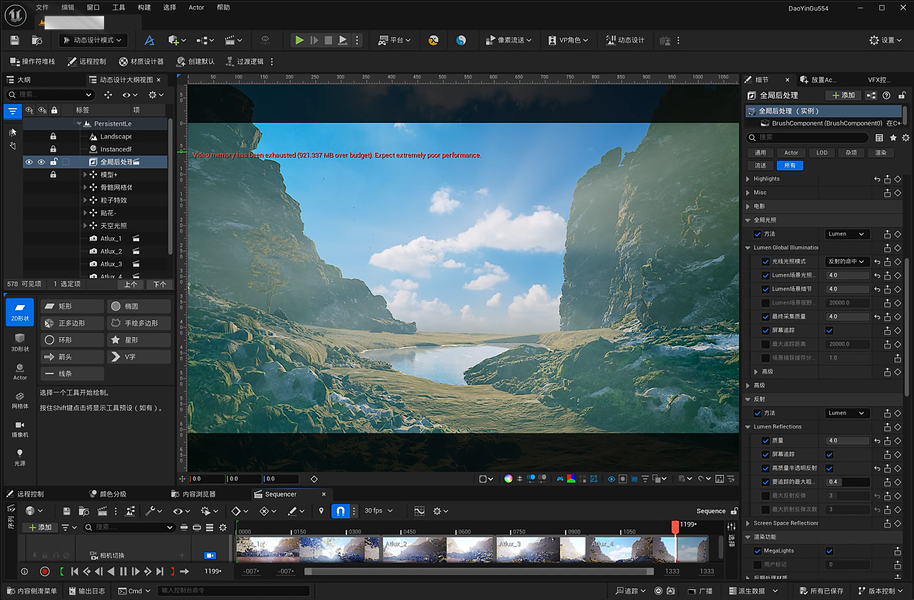
Task: Toggle the outliner filter icon
Action: coord(13,111)
